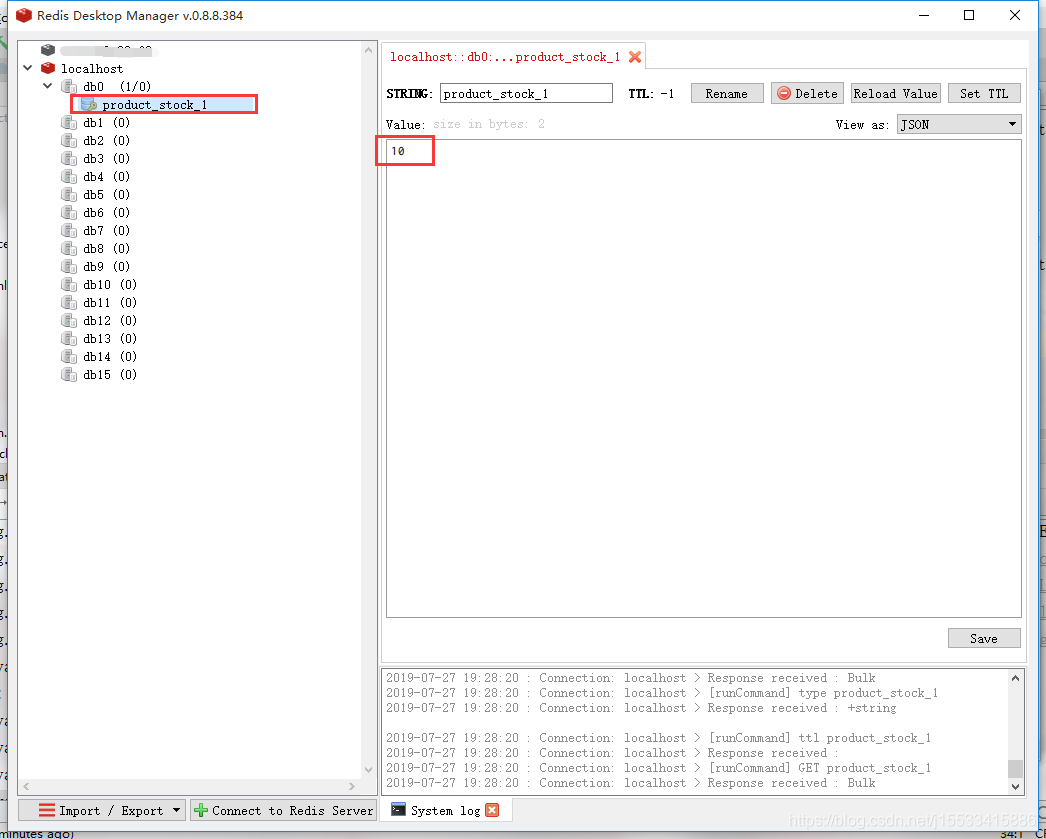Viewport: 1046px width, 839px height.
Task: Click the localhost label in tree
Action: pos(92,69)
